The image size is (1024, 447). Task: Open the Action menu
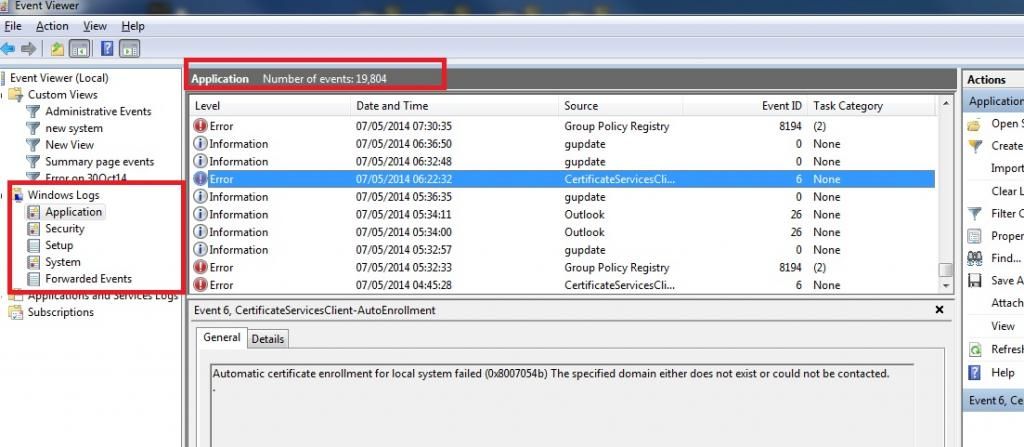tap(52, 26)
